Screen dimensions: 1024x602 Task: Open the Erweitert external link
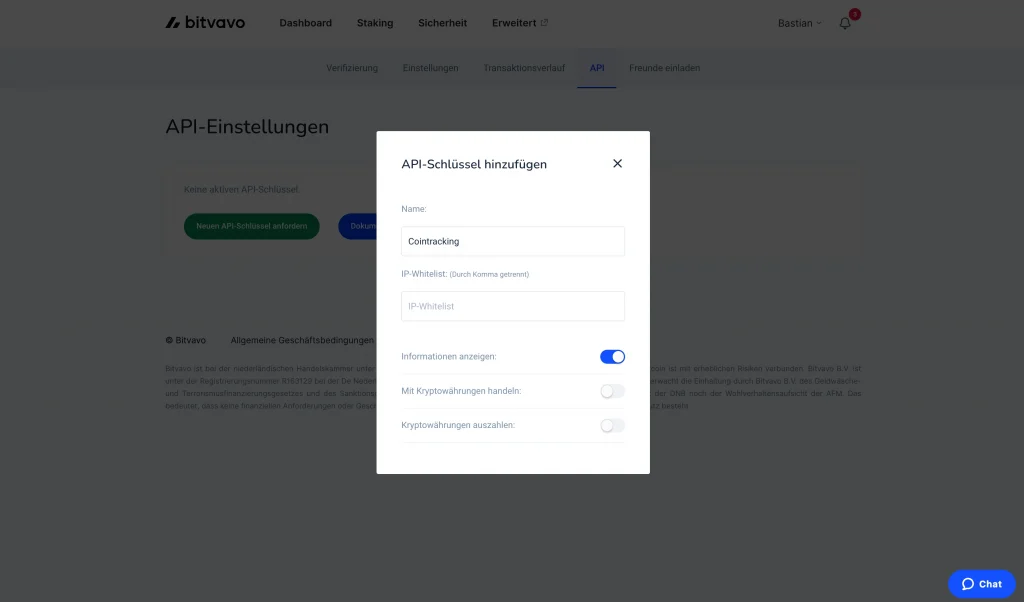pos(519,23)
